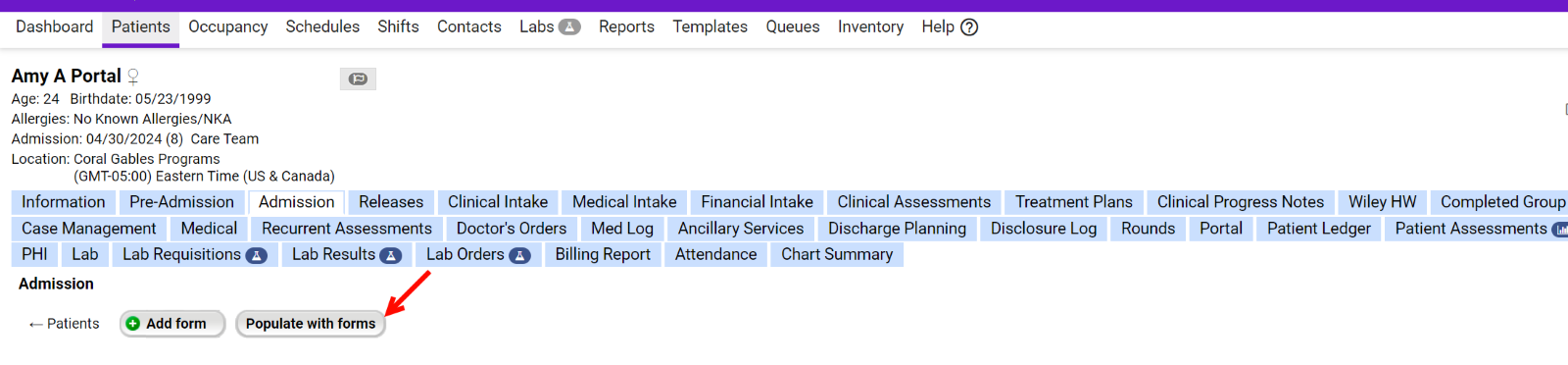Open the Inventory menu item
The height and width of the screenshot is (365, 1568).
click(x=870, y=27)
